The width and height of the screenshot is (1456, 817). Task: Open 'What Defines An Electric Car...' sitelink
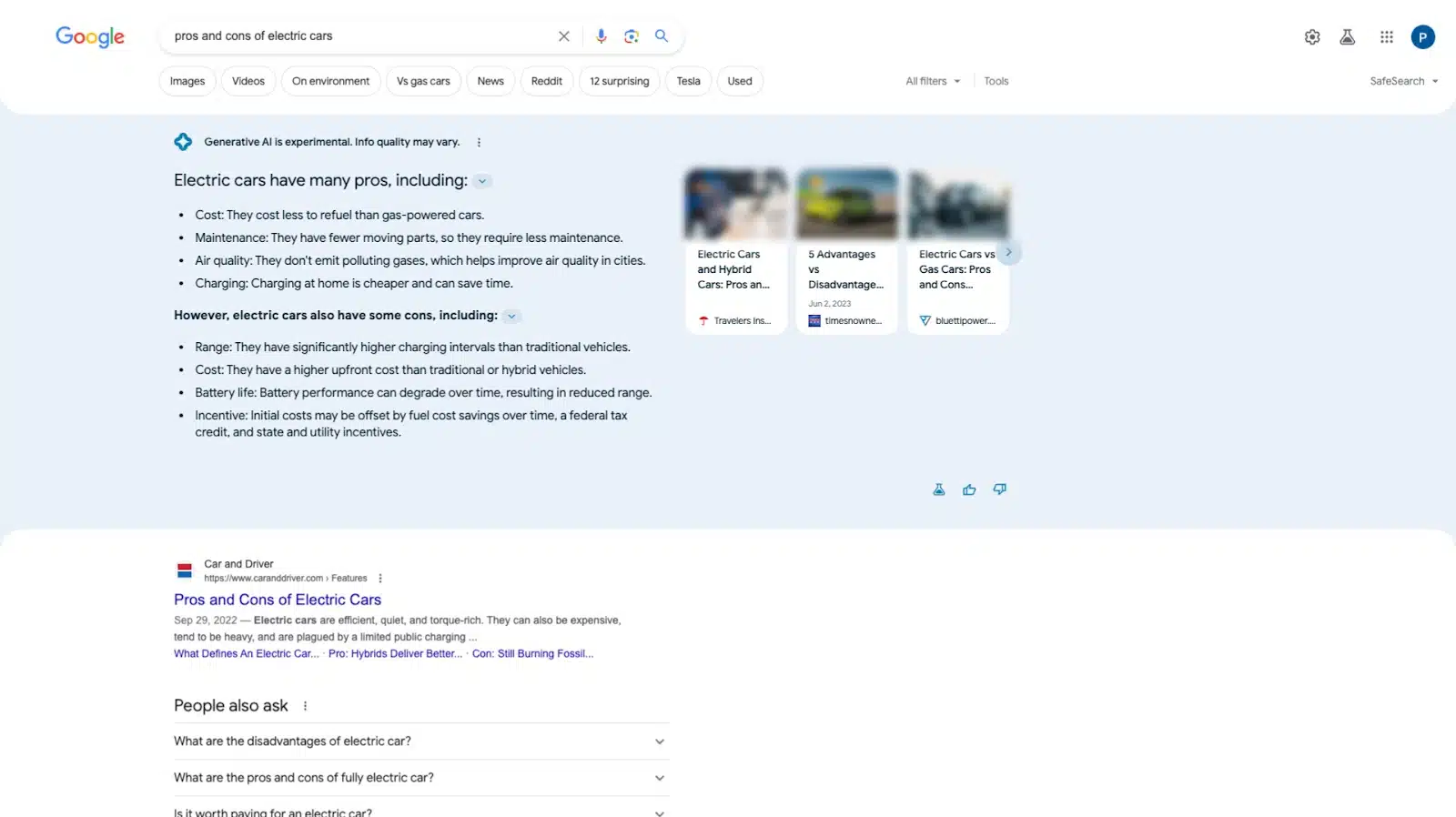pos(247,654)
